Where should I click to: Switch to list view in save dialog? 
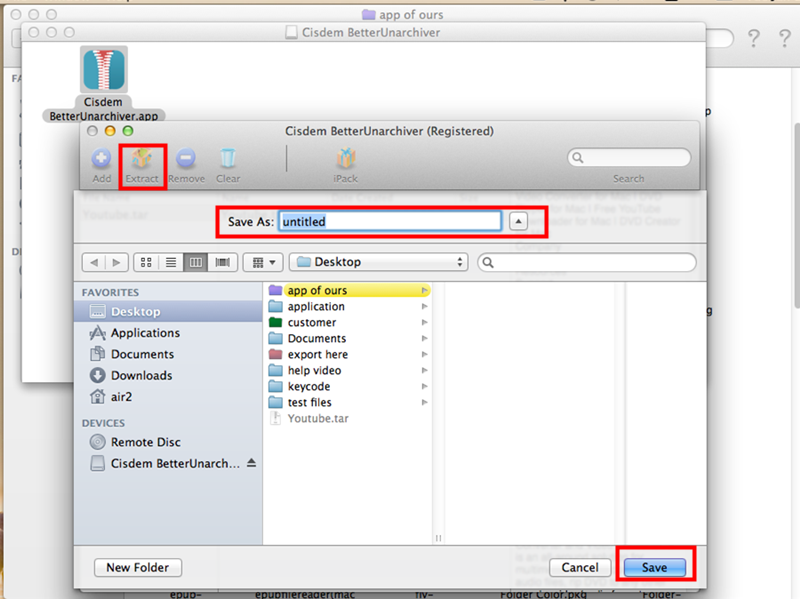point(171,263)
